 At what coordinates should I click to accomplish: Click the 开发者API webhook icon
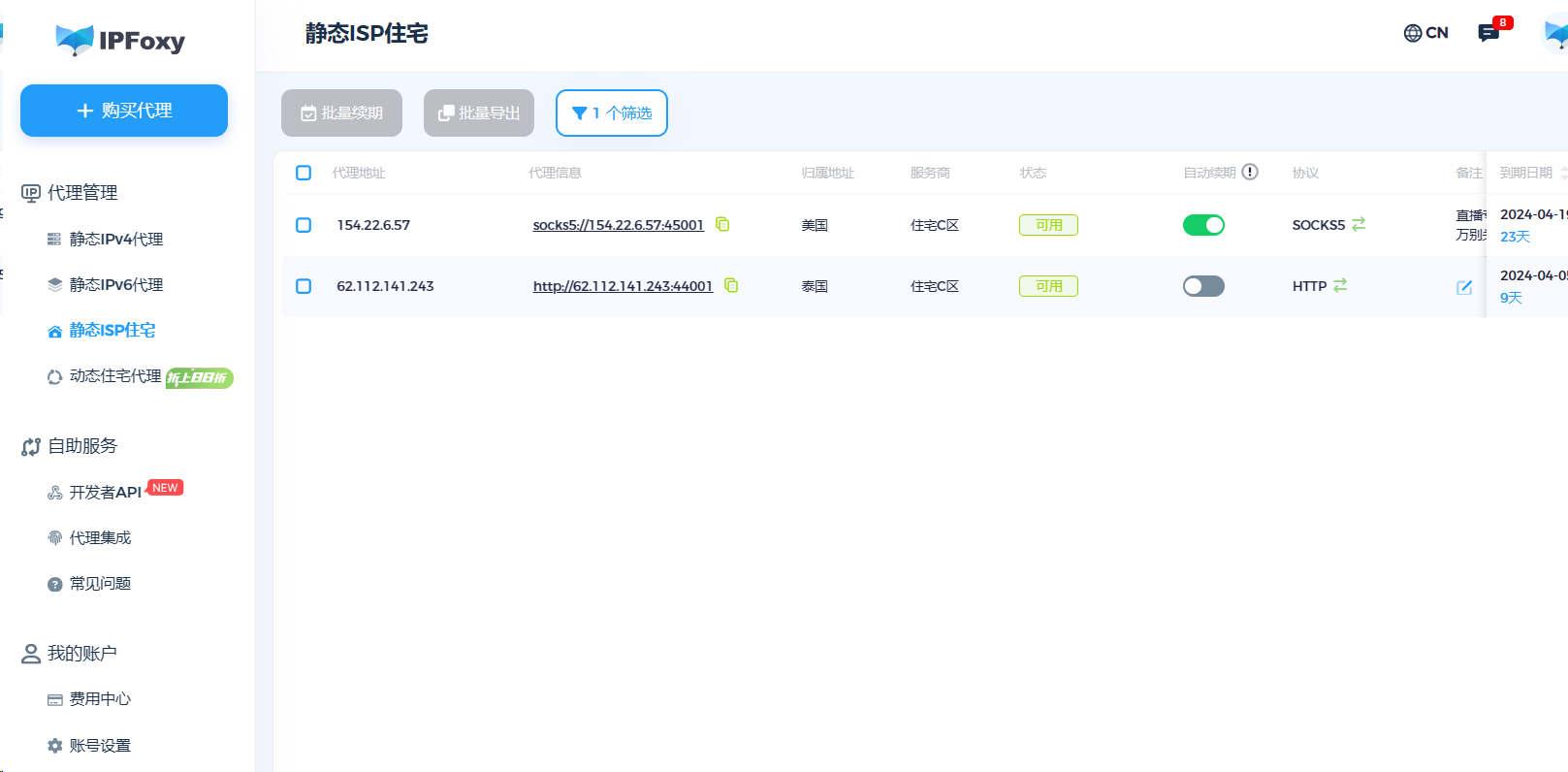54,493
